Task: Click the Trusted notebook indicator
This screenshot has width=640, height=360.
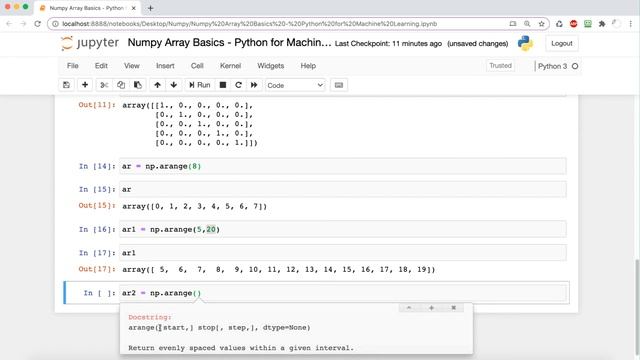Action: pos(500,66)
